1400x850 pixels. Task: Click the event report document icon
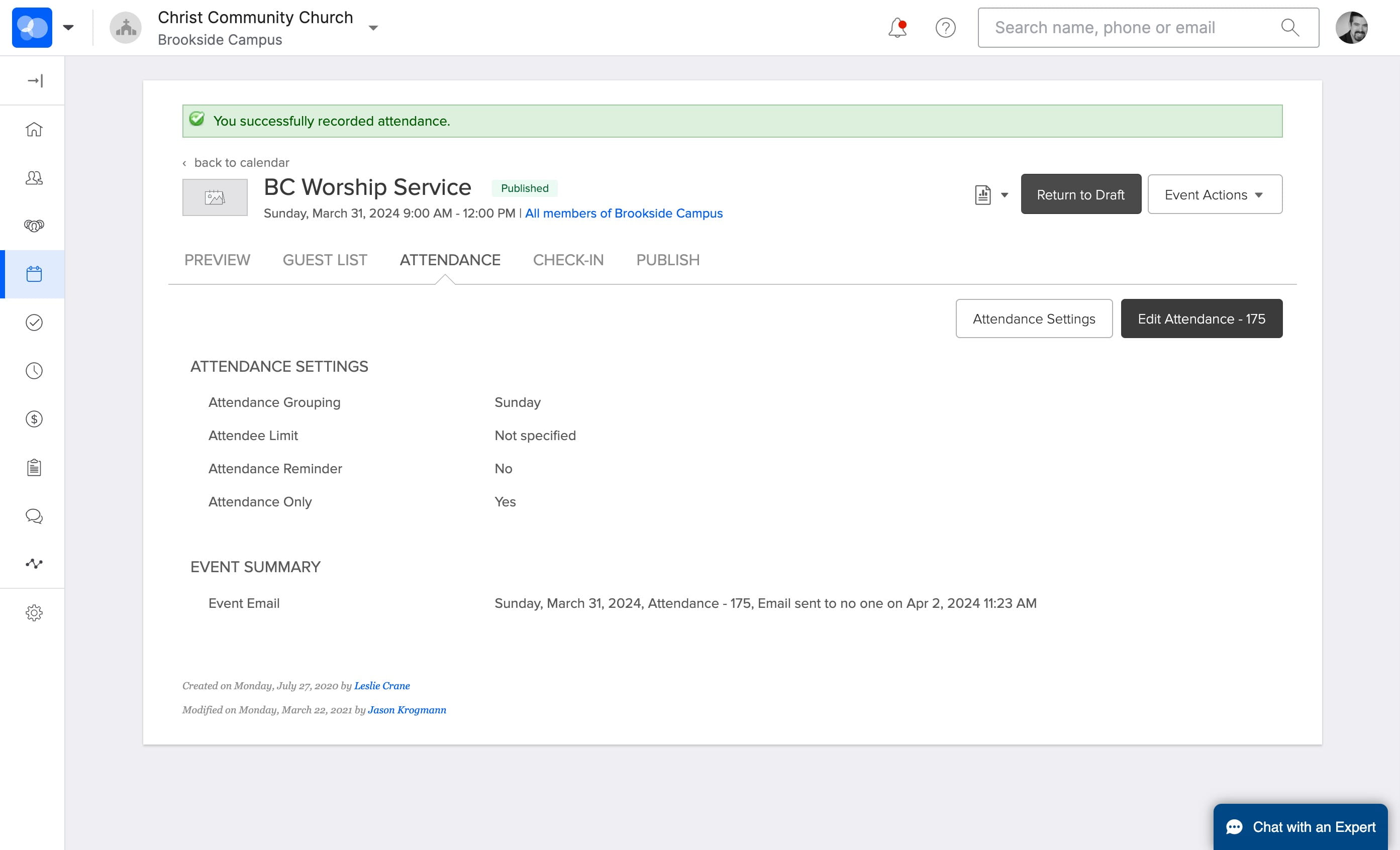[983, 195]
